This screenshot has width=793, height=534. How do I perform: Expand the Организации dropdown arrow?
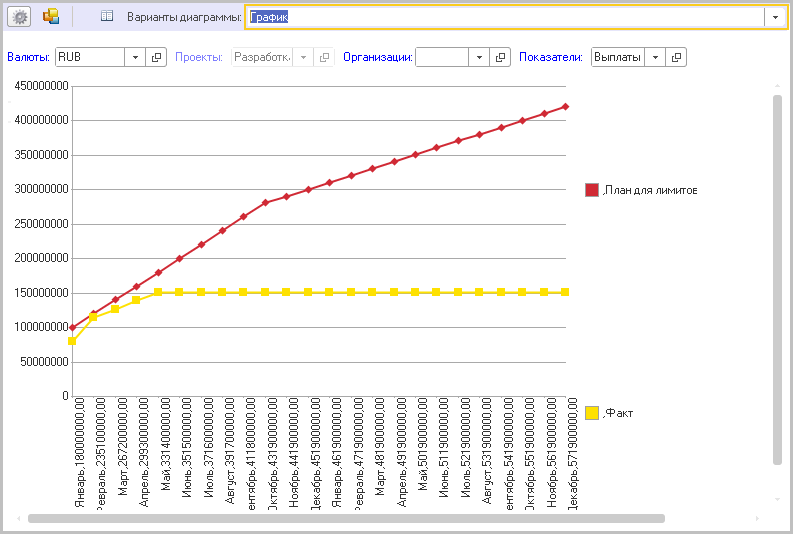click(481, 58)
